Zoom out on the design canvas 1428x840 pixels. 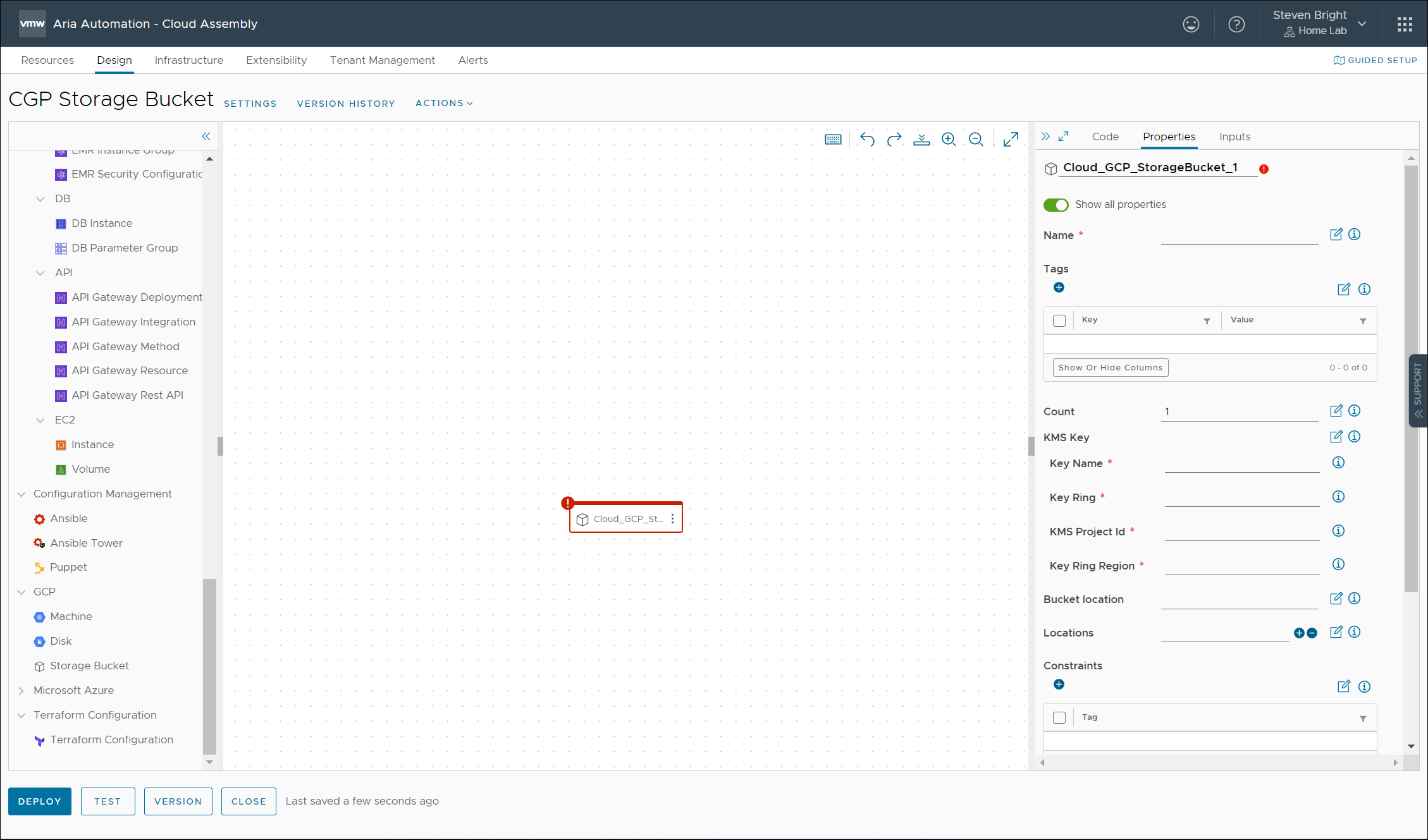(976, 139)
